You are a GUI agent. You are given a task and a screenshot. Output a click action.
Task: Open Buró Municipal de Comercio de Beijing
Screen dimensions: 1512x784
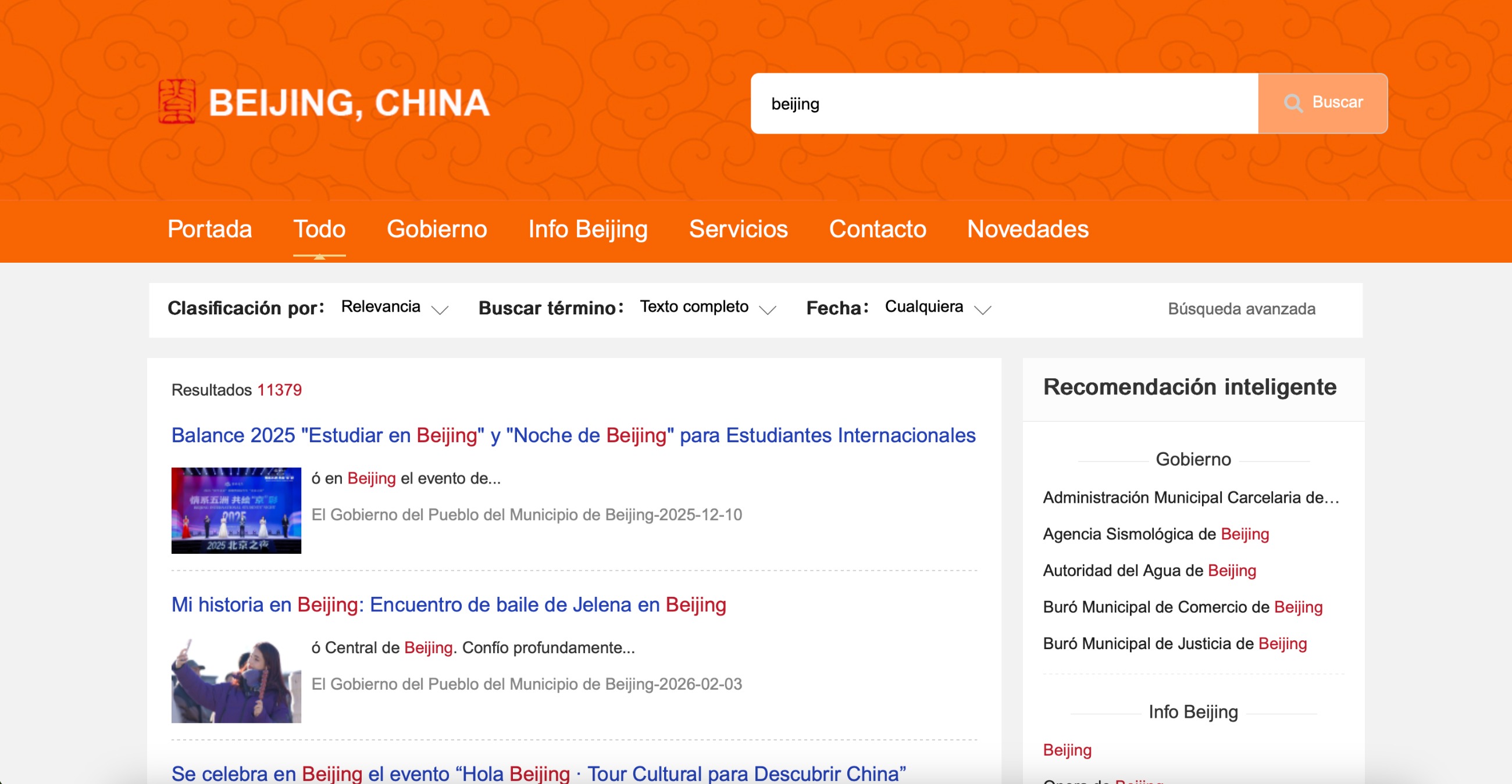coord(1182,607)
